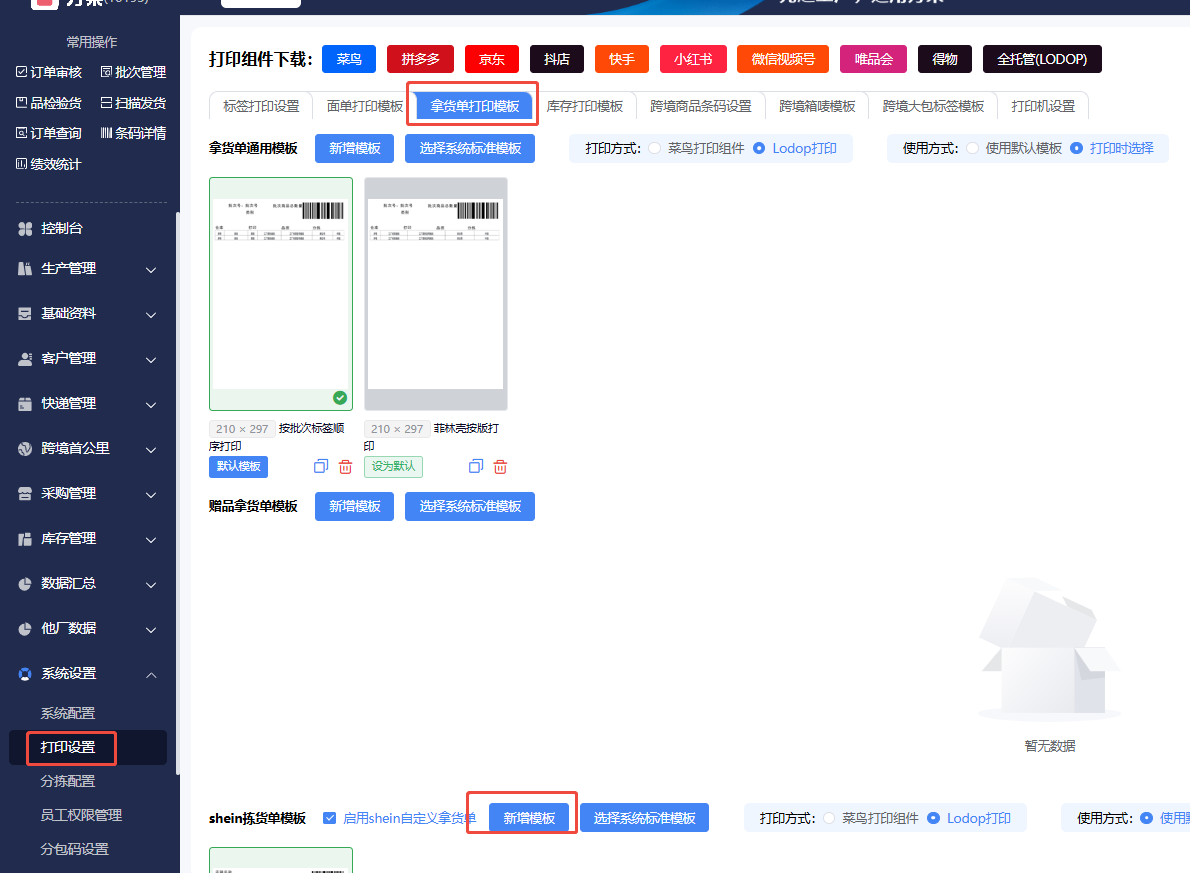1190x873 pixels.
Task: Copy the 菲林壳按版打印 template
Action: point(476,466)
